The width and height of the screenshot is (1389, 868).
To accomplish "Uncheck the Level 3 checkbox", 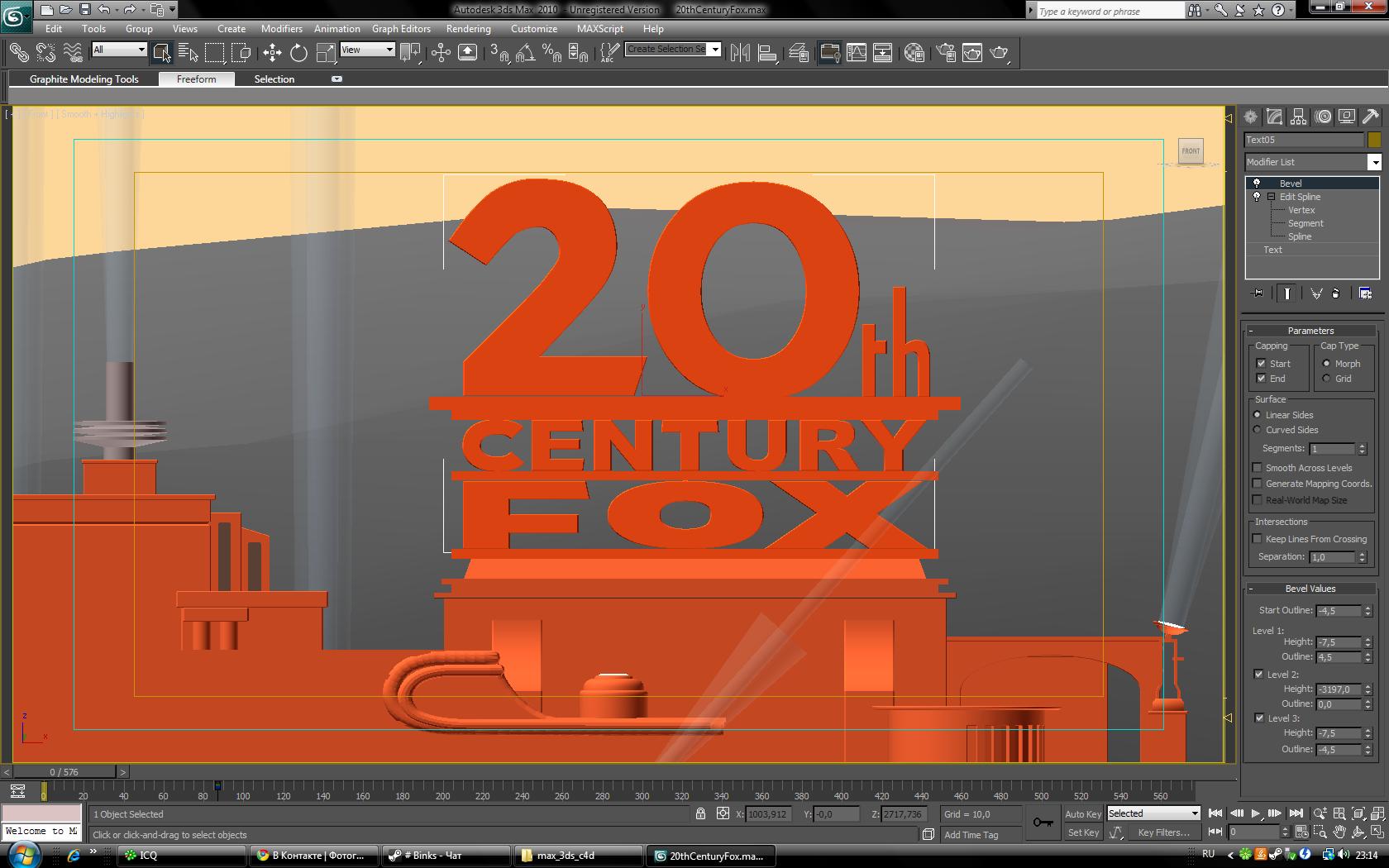I will 1258,718.
